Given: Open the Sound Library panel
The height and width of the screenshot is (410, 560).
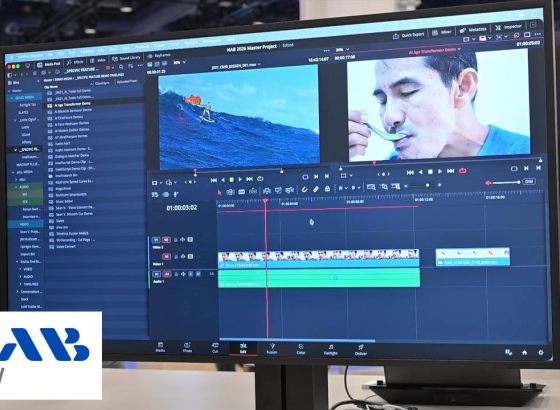Looking at the screenshot, I should pyautogui.click(x=126, y=58).
